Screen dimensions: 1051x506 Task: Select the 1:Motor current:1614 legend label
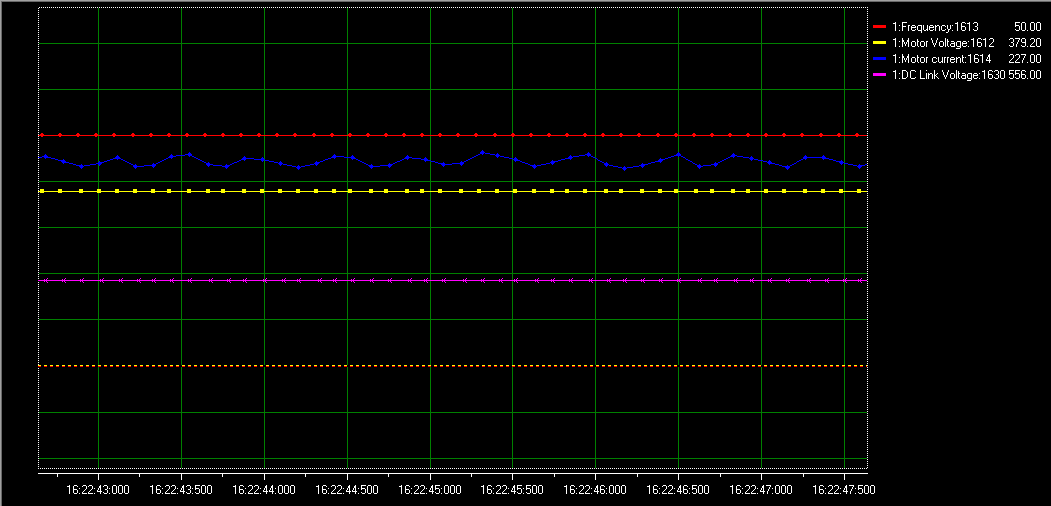click(x=942, y=59)
